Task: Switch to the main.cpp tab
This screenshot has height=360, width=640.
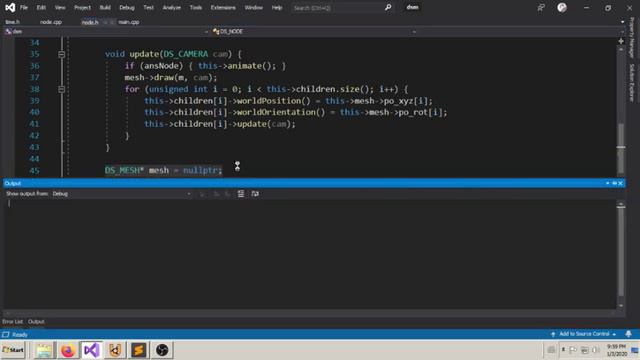Action: click(x=129, y=22)
